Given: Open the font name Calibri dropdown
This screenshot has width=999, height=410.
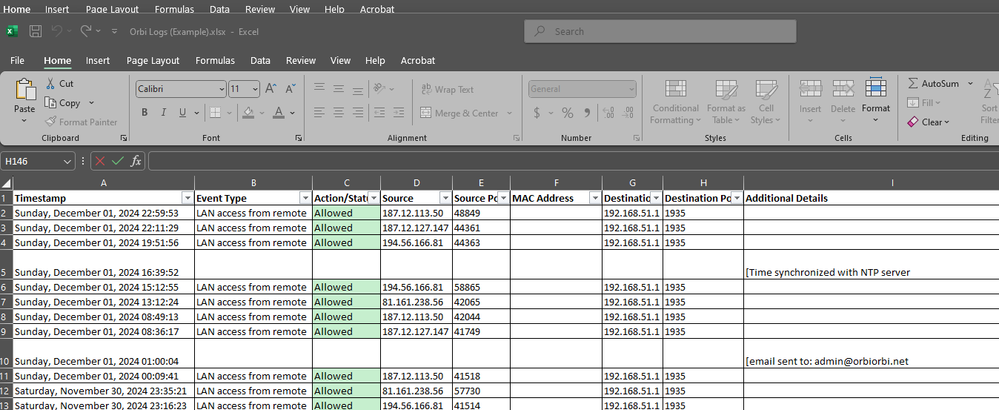Looking at the screenshot, I should coord(222,89).
